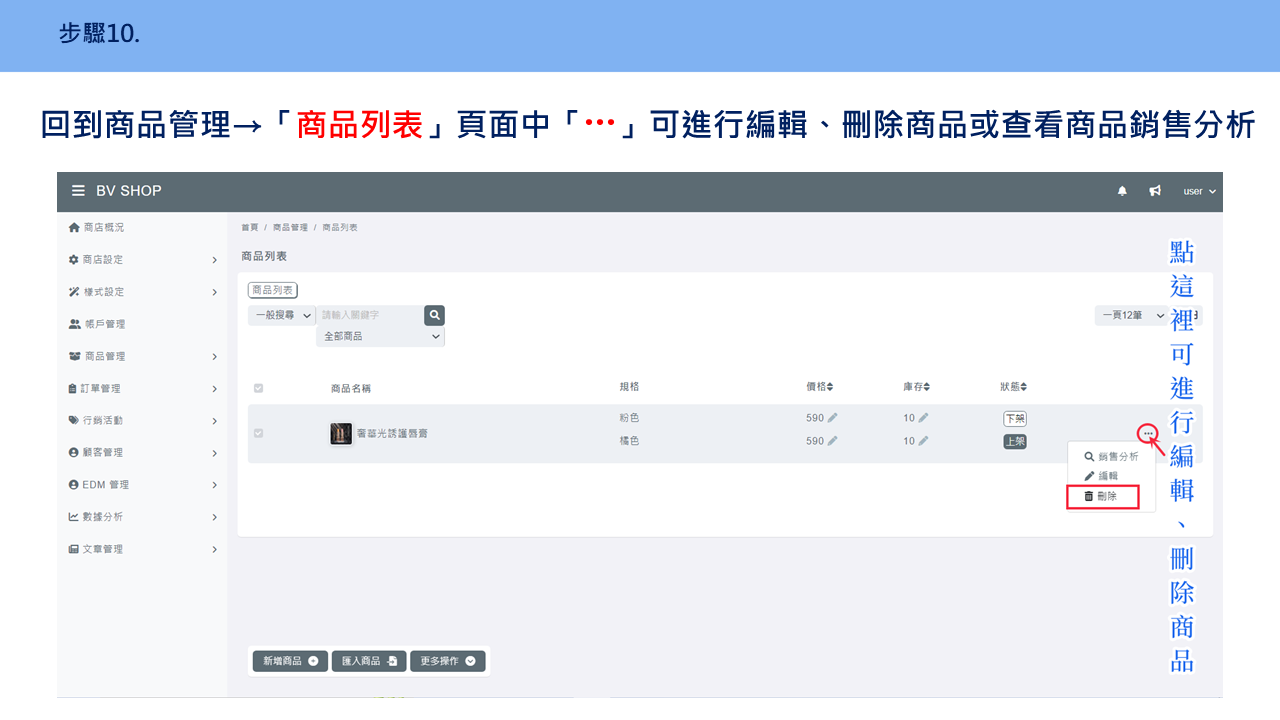Open the 一頁12筆 page size dropdown
Viewport: 1280px width, 720px height.
1132,315
